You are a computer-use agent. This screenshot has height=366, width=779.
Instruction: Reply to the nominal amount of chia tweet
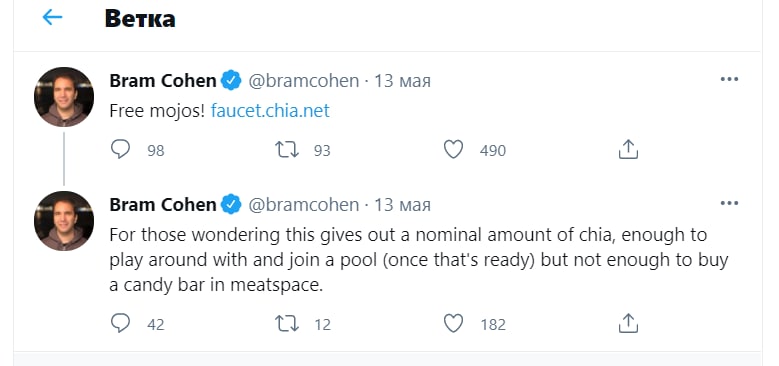[120, 323]
